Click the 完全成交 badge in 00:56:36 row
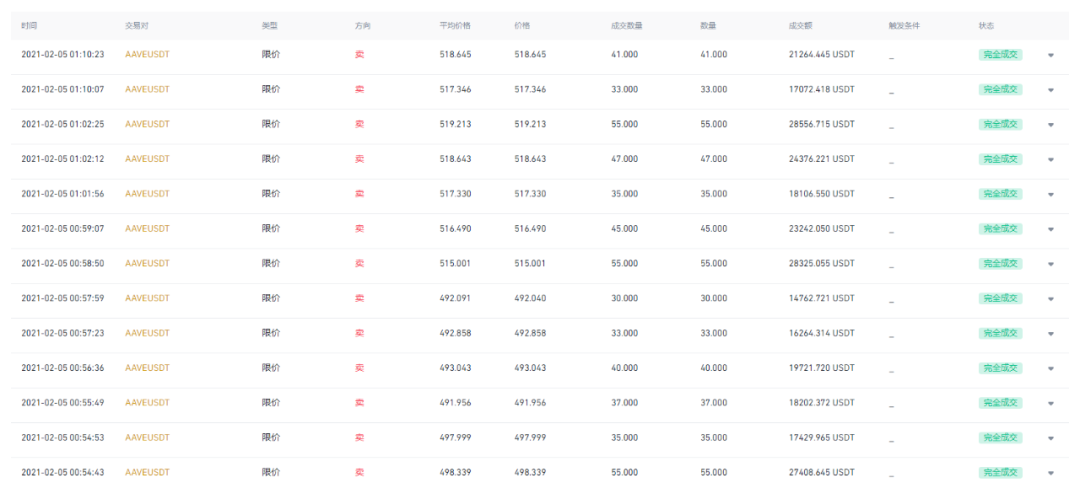This screenshot has width=1080, height=483. click(x=1000, y=368)
